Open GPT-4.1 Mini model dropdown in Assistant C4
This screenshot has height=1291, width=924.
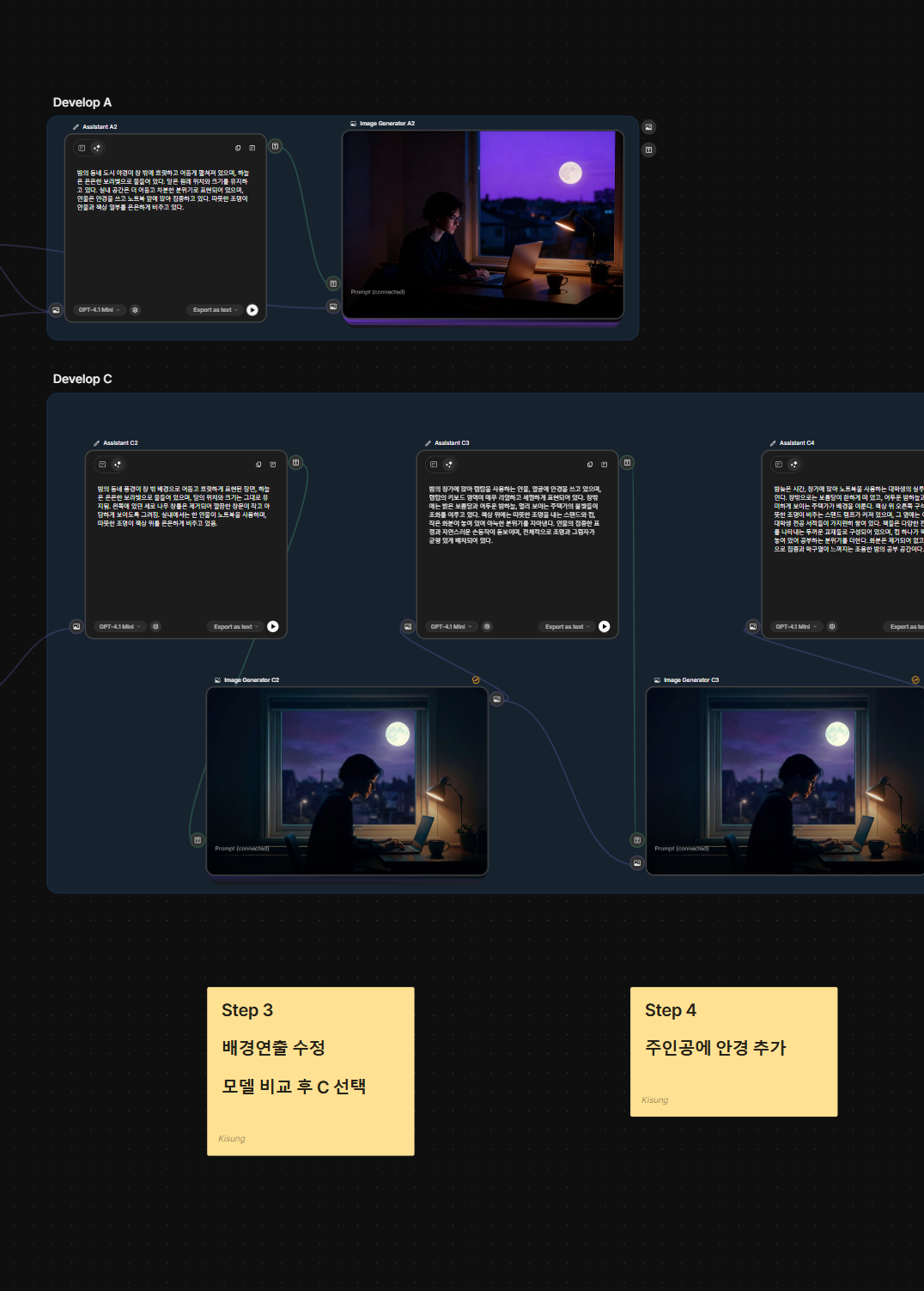point(797,626)
